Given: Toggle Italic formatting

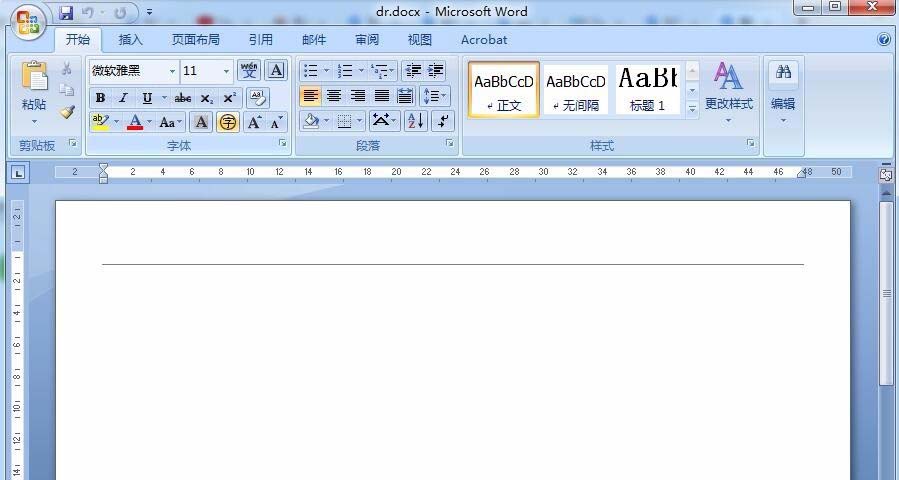Looking at the screenshot, I should click(x=123, y=98).
